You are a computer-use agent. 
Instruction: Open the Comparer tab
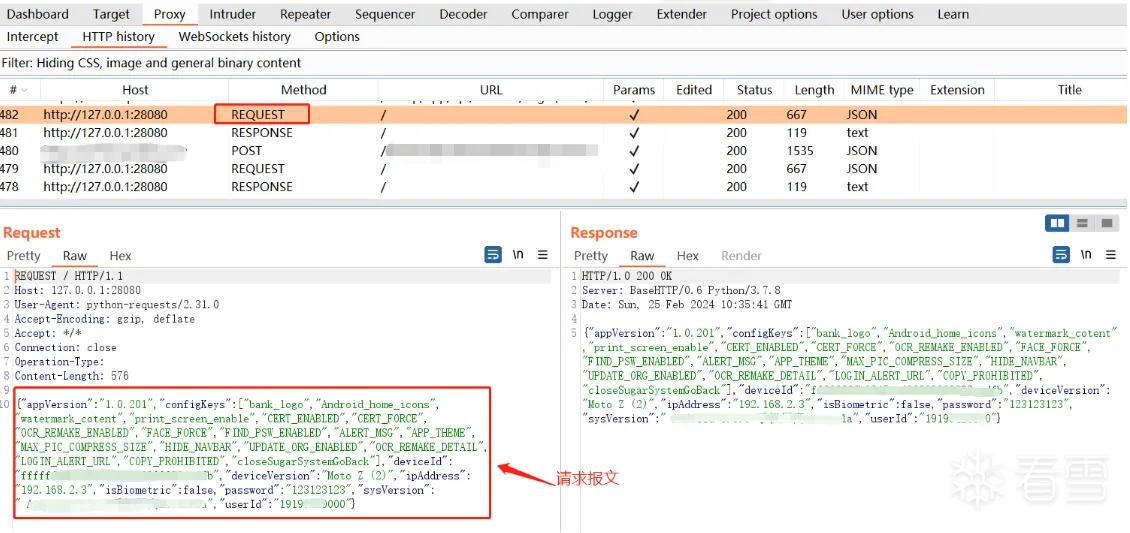pyautogui.click(x=540, y=14)
